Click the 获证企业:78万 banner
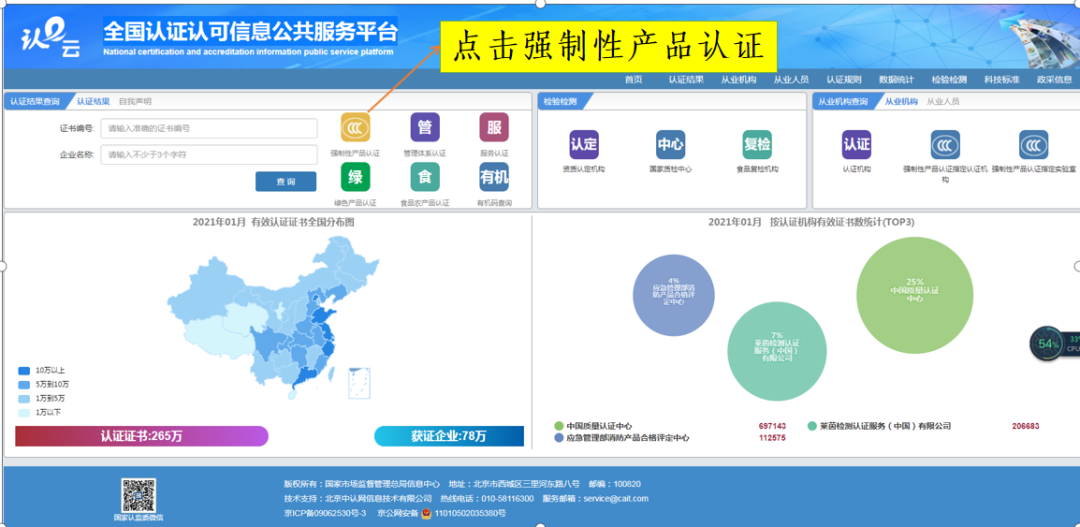Image resolution: width=1080 pixels, height=527 pixels. coord(449,436)
